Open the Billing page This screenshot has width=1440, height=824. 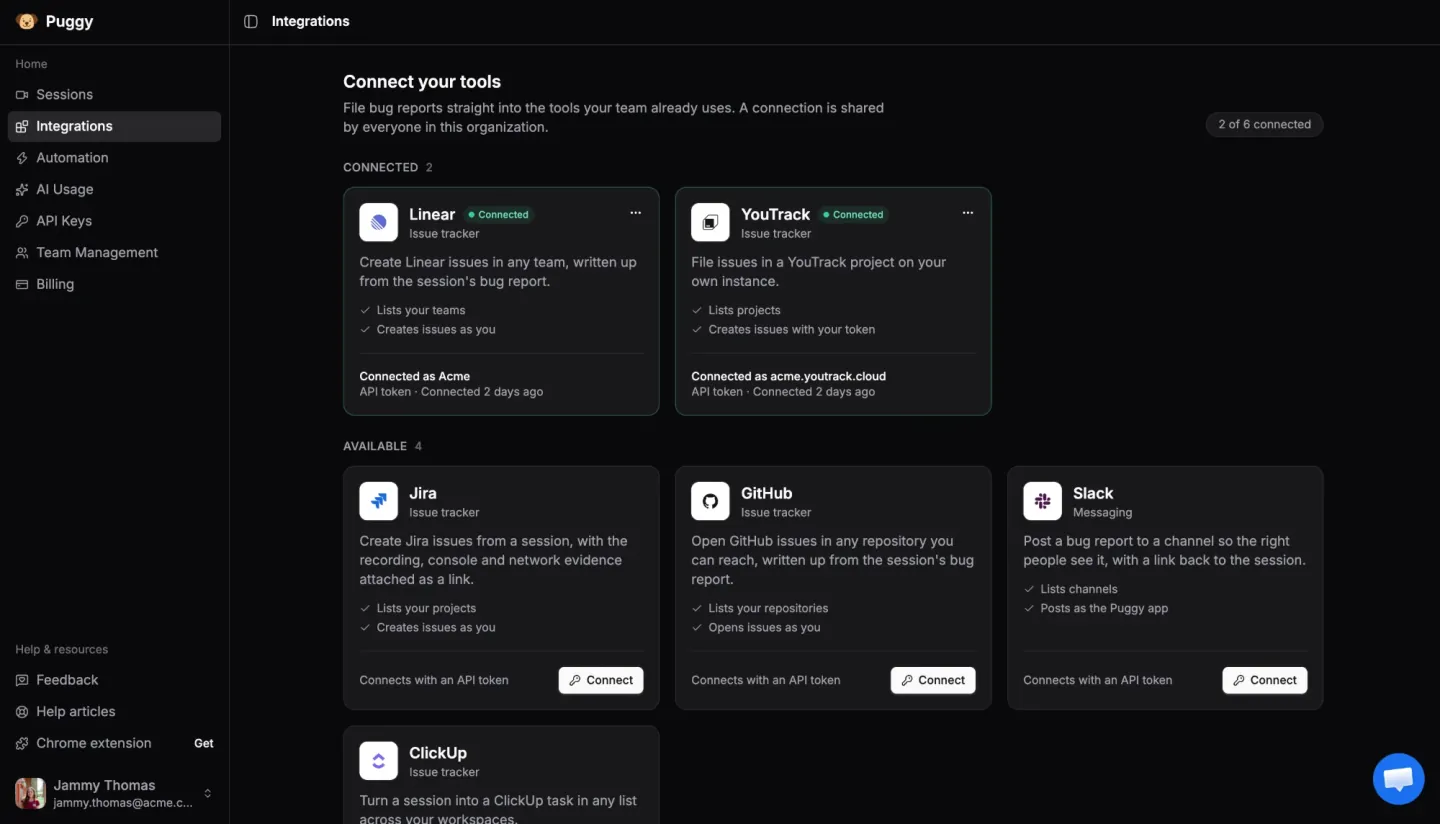[114, 284]
